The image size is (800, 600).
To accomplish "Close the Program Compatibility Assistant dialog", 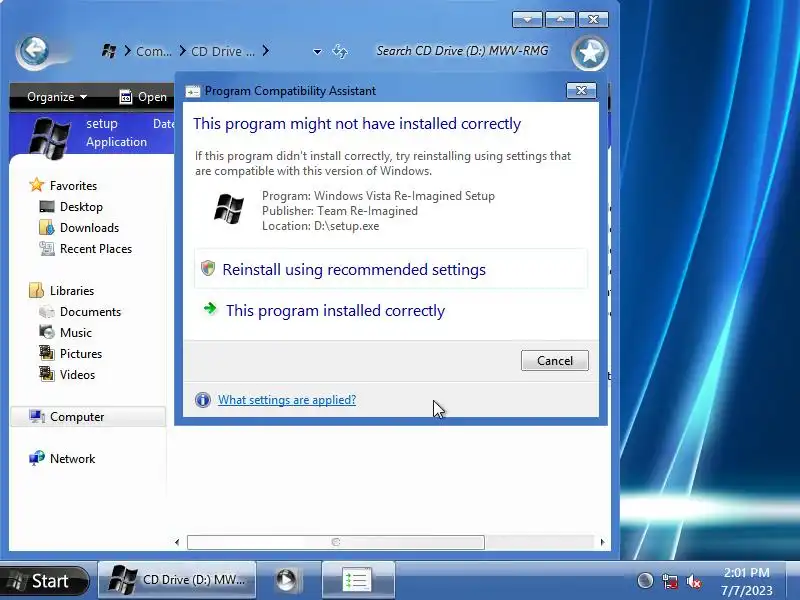I will 581,90.
